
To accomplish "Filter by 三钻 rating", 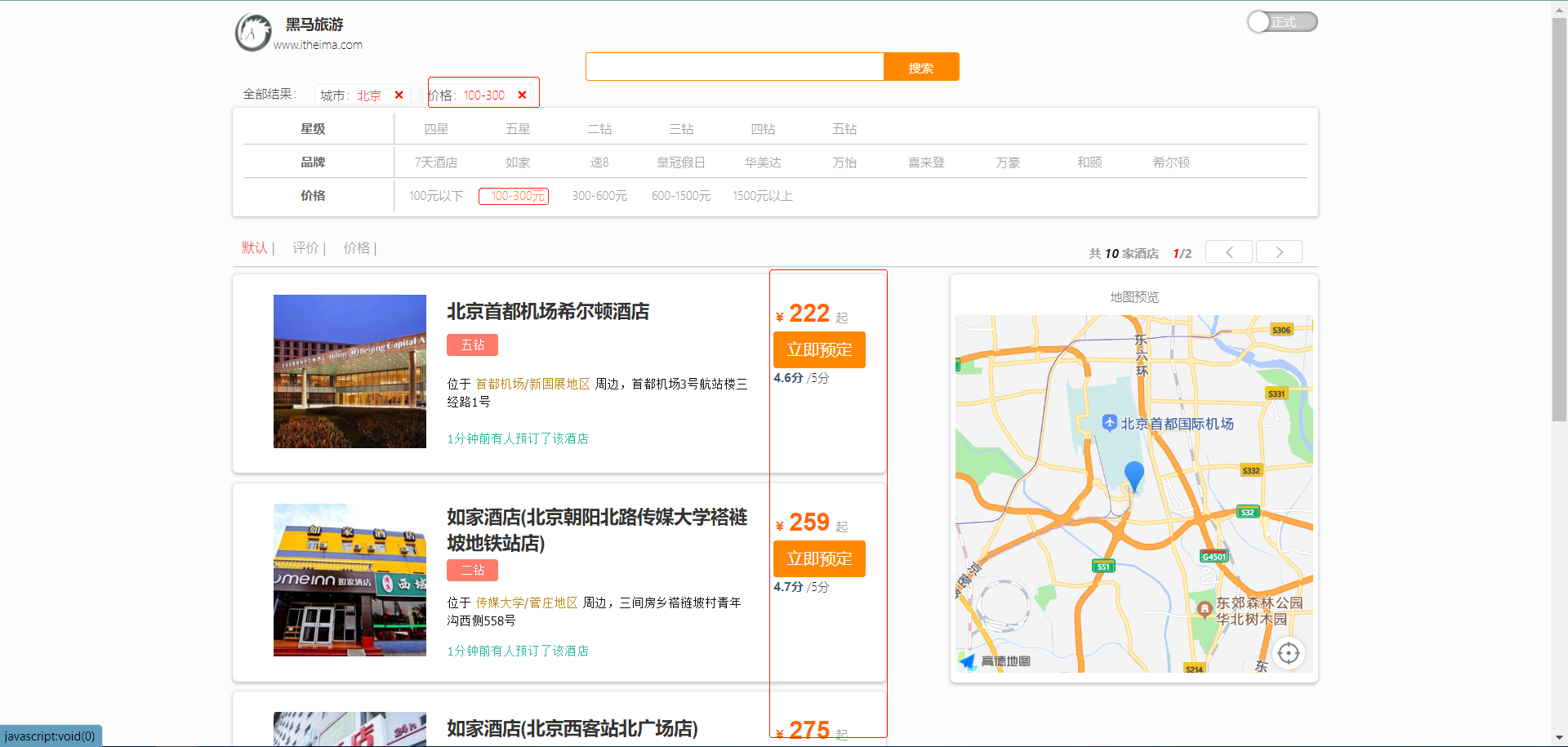I will (681, 129).
